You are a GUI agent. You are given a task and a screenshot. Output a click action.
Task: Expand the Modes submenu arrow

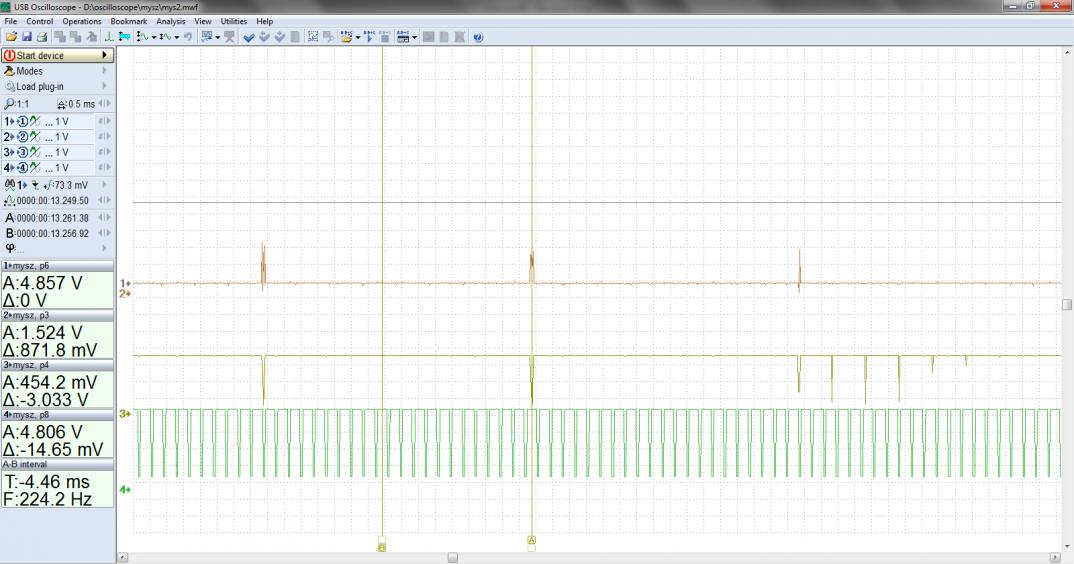(x=104, y=71)
